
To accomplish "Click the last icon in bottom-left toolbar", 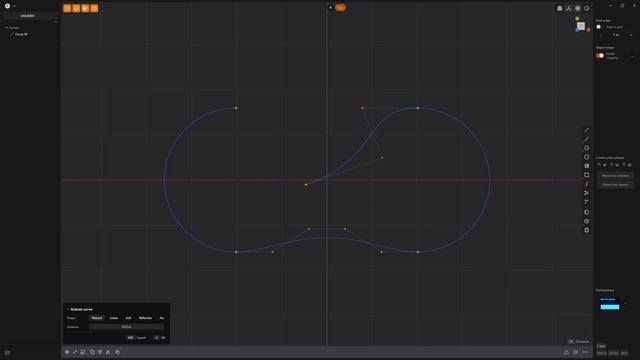I will [118, 352].
